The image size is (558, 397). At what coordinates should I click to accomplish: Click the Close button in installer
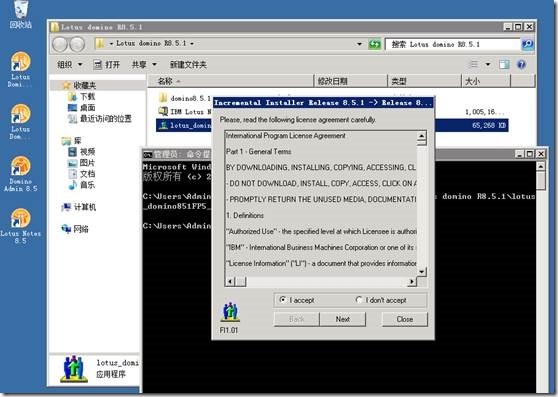click(x=405, y=319)
